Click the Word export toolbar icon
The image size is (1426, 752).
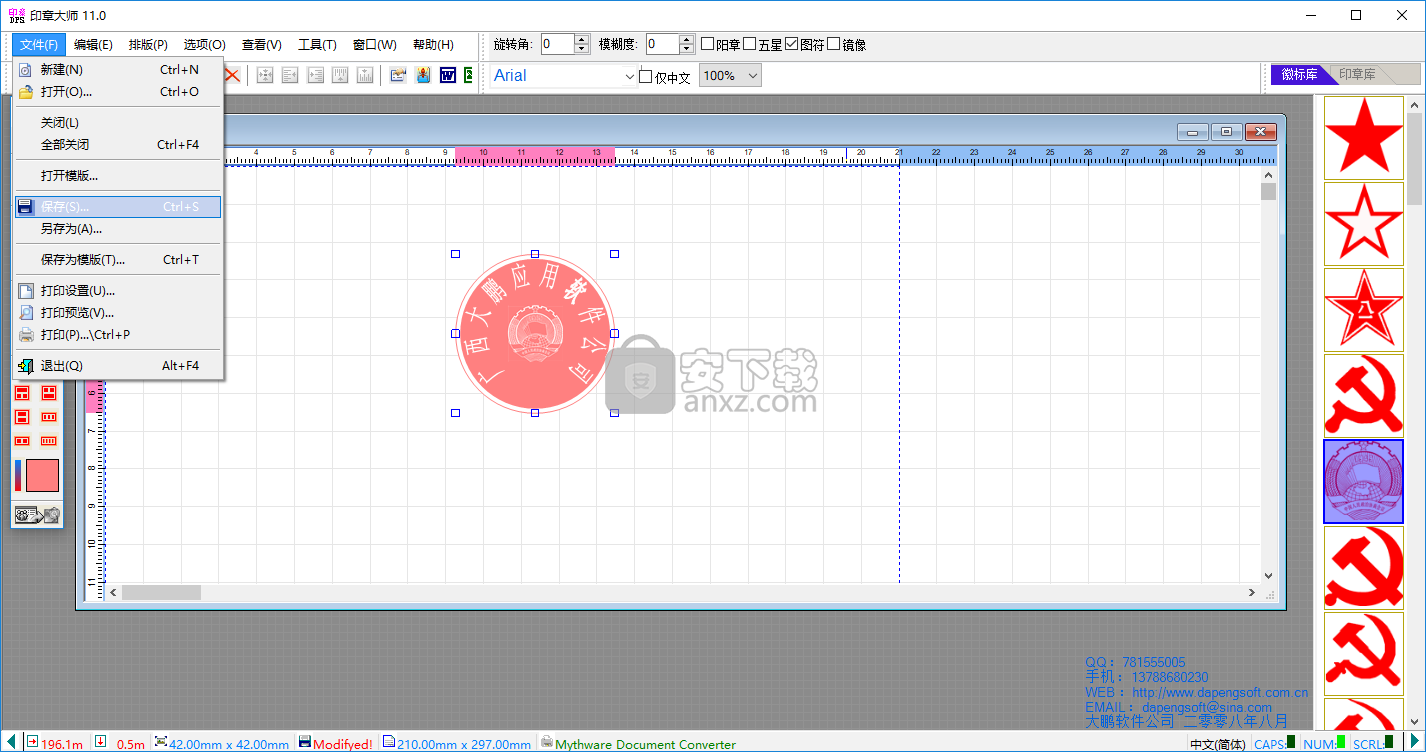(x=448, y=75)
